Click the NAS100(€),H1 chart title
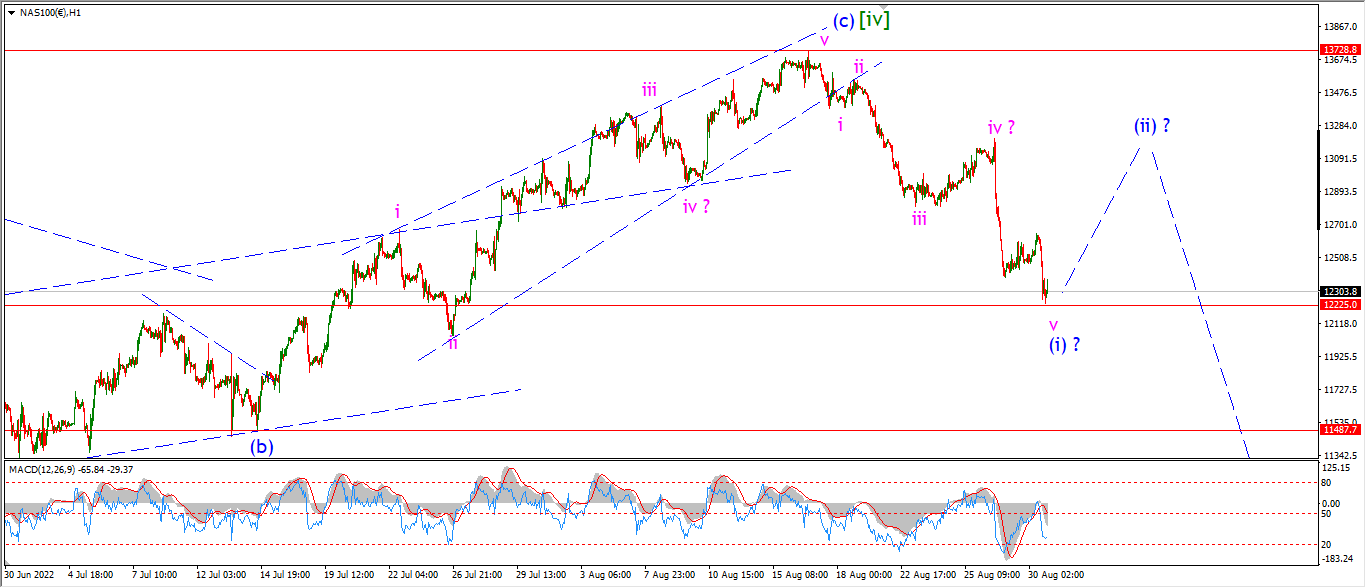The image size is (1366, 588). [50, 13]
